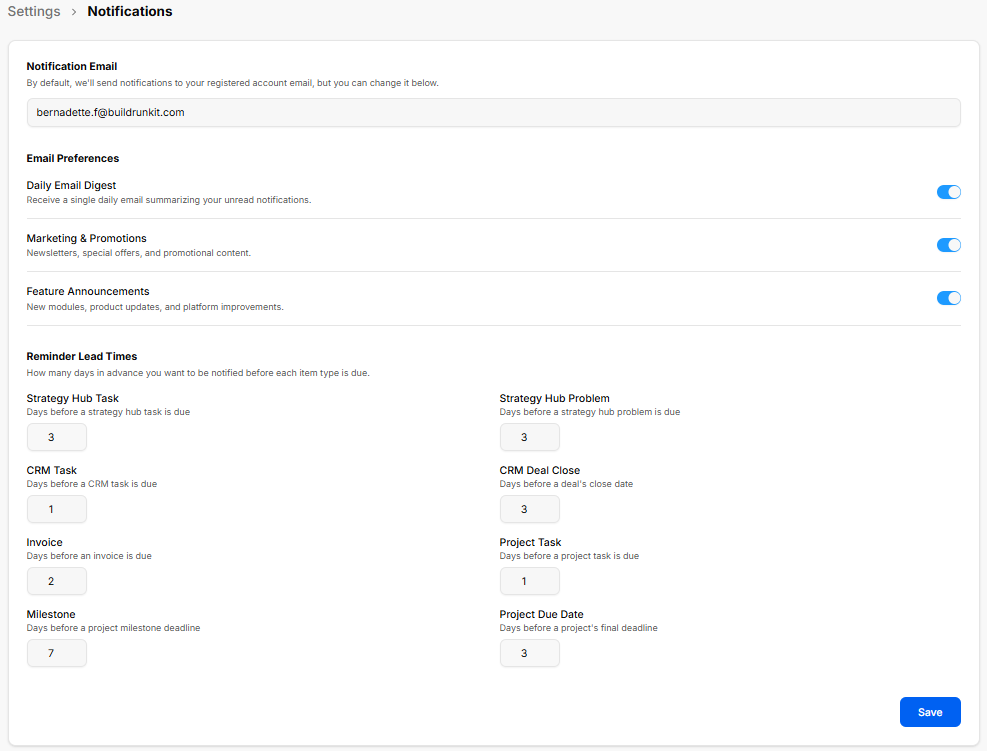Screen dimensions: 987x751
Task: Click the Notifications breadcrumb title
Action: (x=130, y=11)
